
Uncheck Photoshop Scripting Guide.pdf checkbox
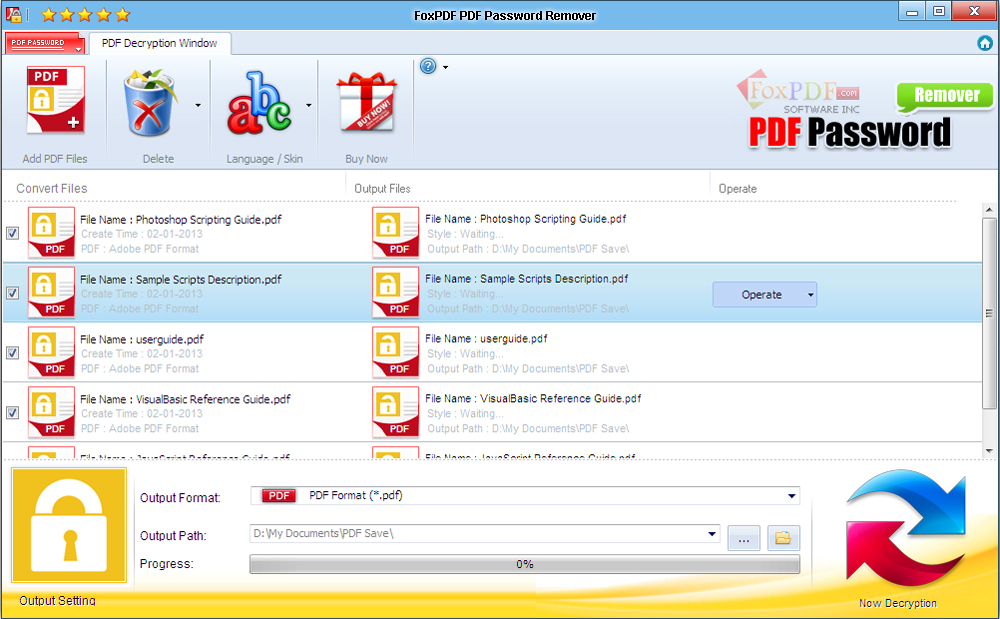pos(12,233)
